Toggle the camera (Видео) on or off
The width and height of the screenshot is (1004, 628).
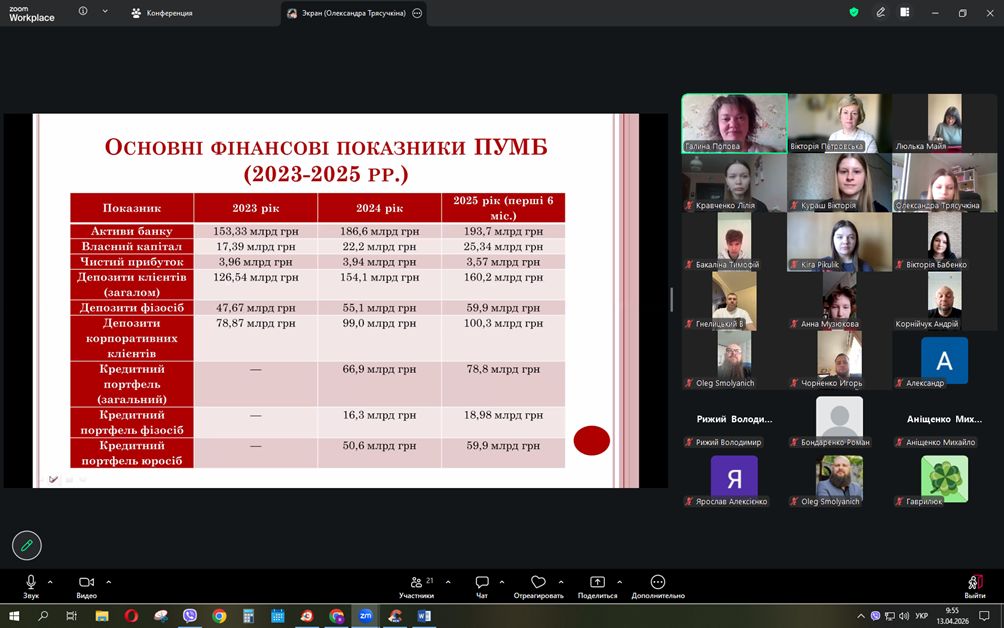point(86,584)
